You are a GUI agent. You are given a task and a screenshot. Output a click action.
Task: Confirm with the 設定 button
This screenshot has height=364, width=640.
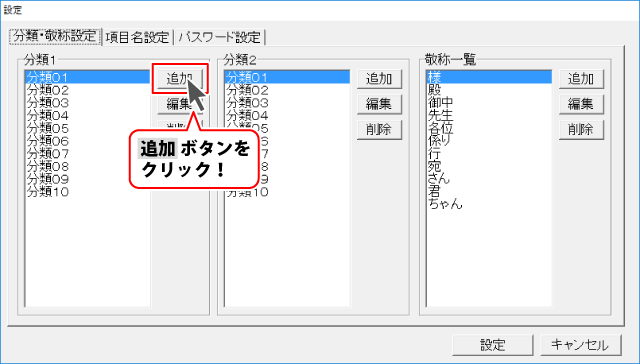click(493, 345)
